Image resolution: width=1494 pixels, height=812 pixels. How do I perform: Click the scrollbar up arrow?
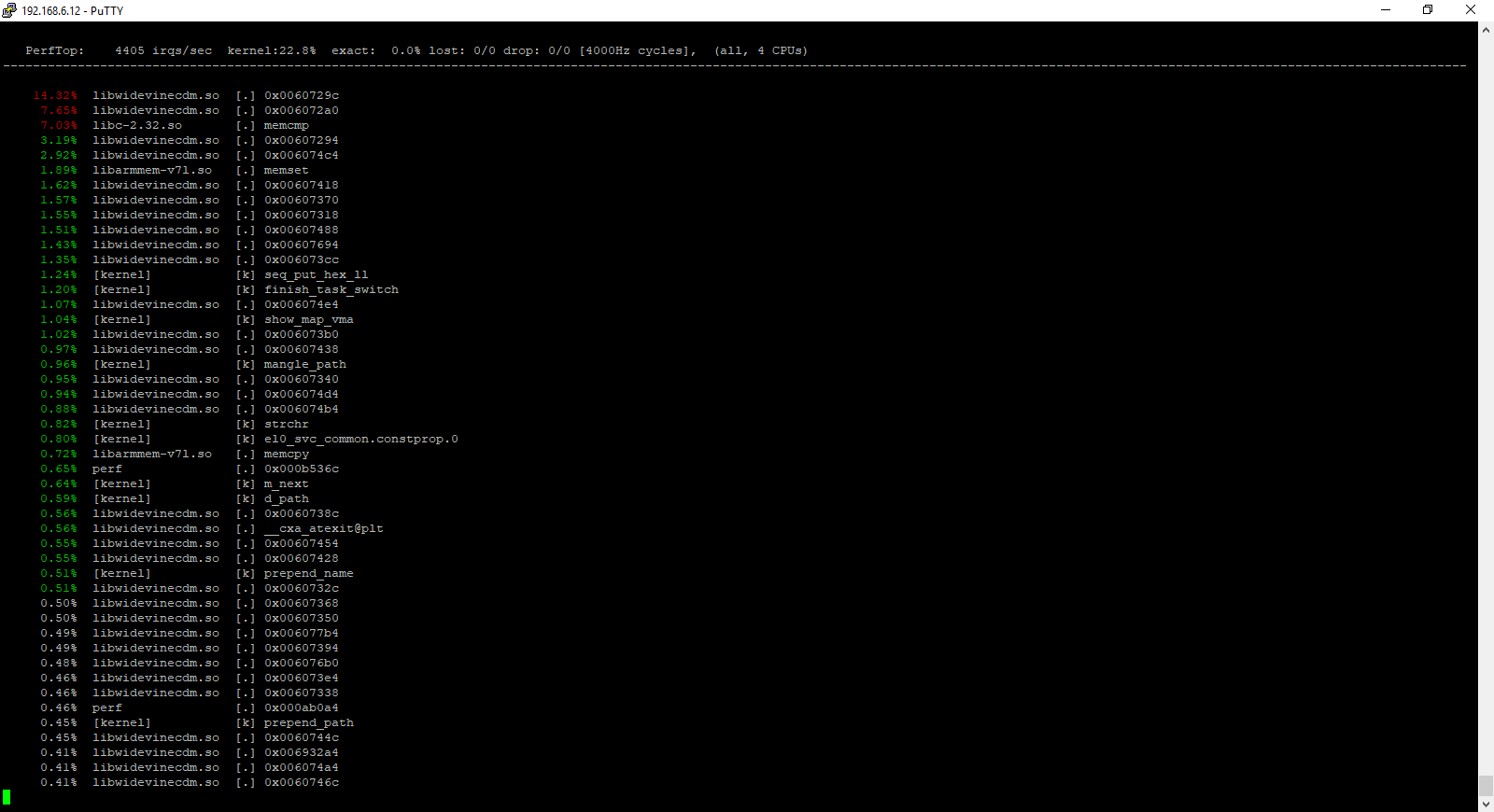(x=1486, y=30)
